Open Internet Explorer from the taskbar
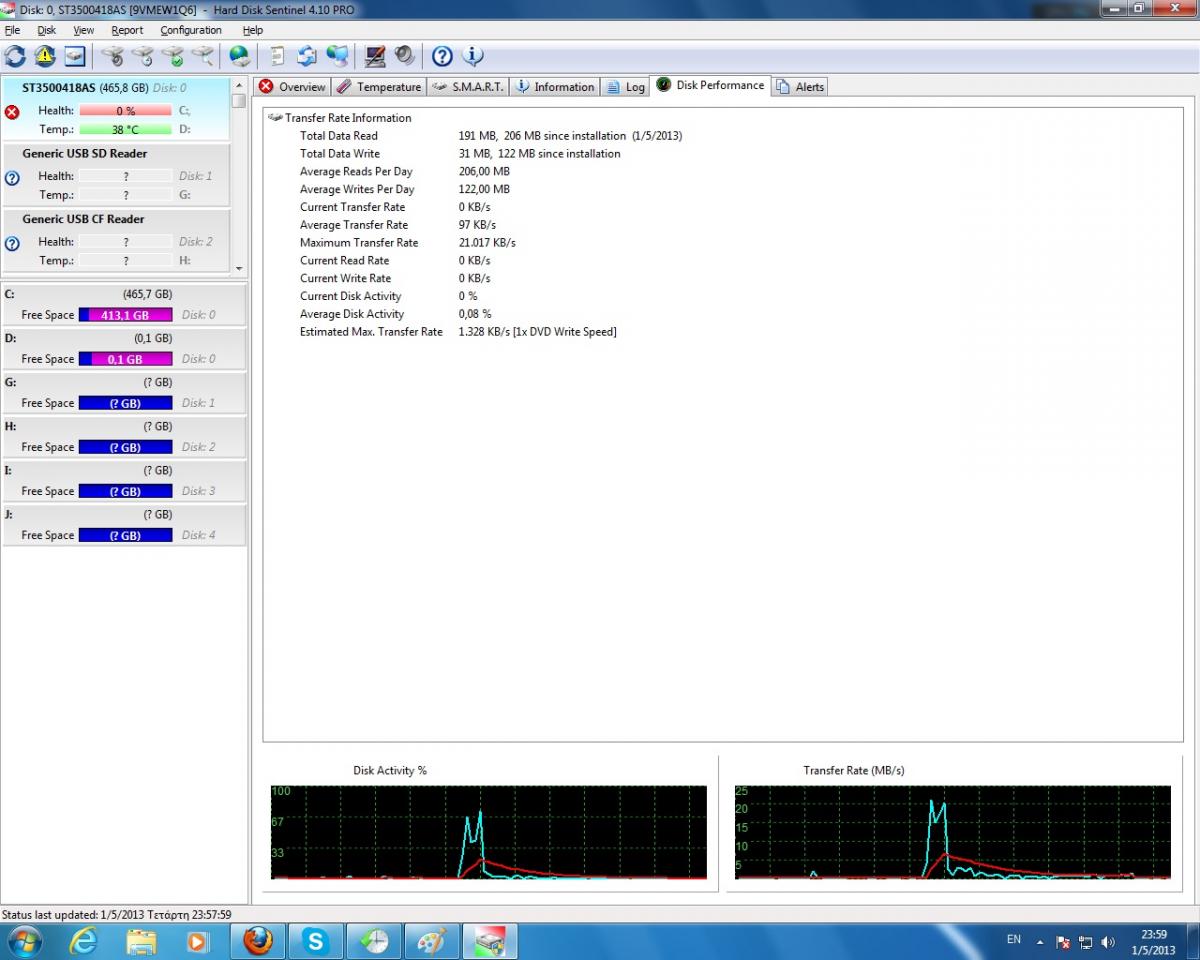 84,941
